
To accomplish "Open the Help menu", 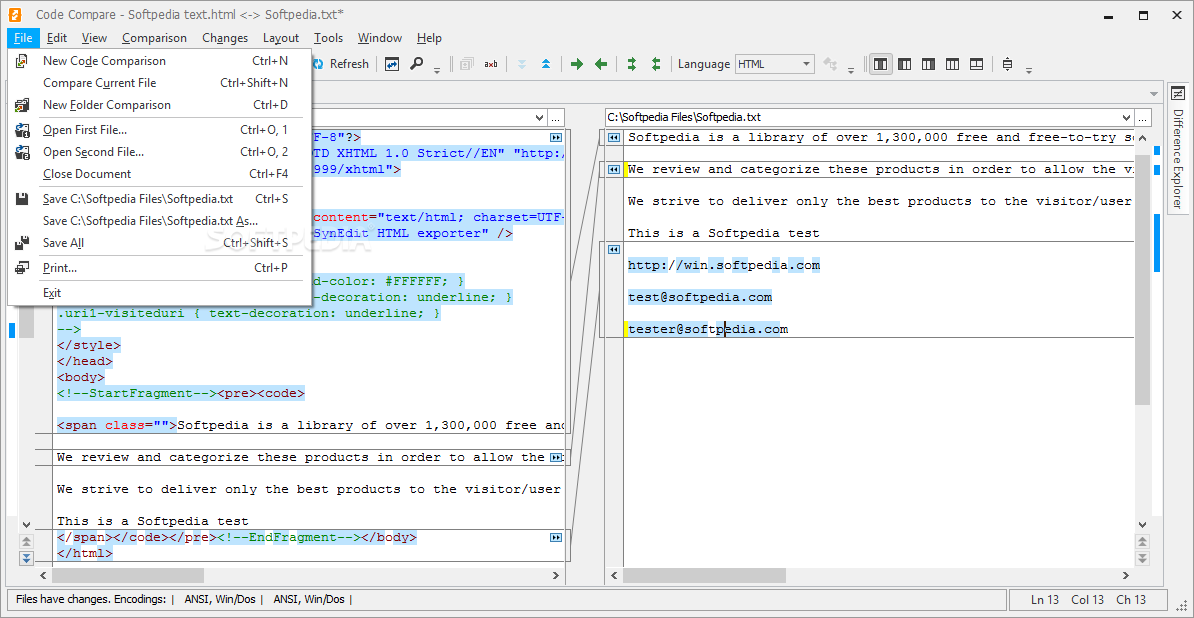I will point(429,38).
